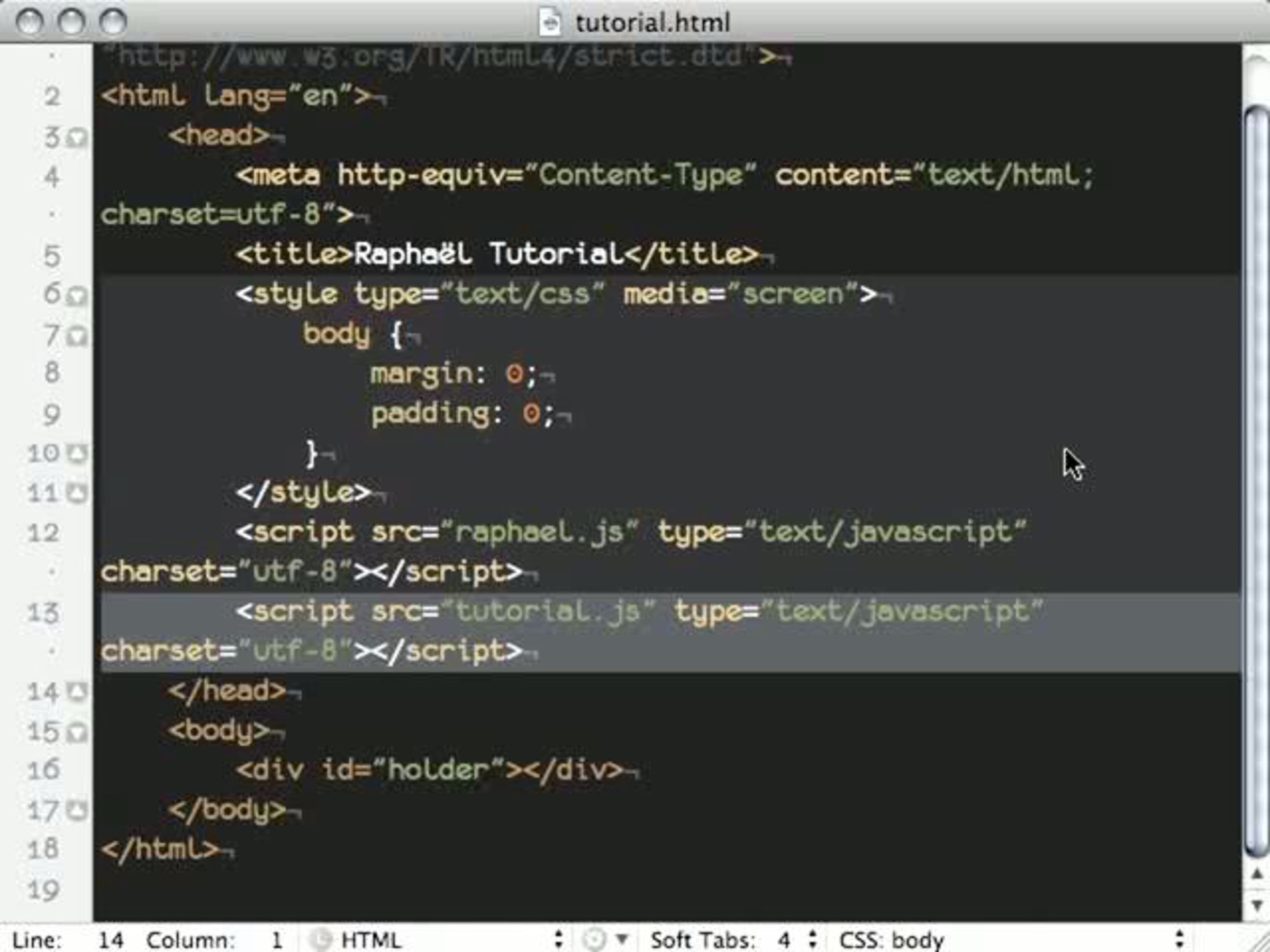The width and height of the screenshot is (1270, 952).
Task: Open the HTML language selector in status bar
Action: pos(437,940)
